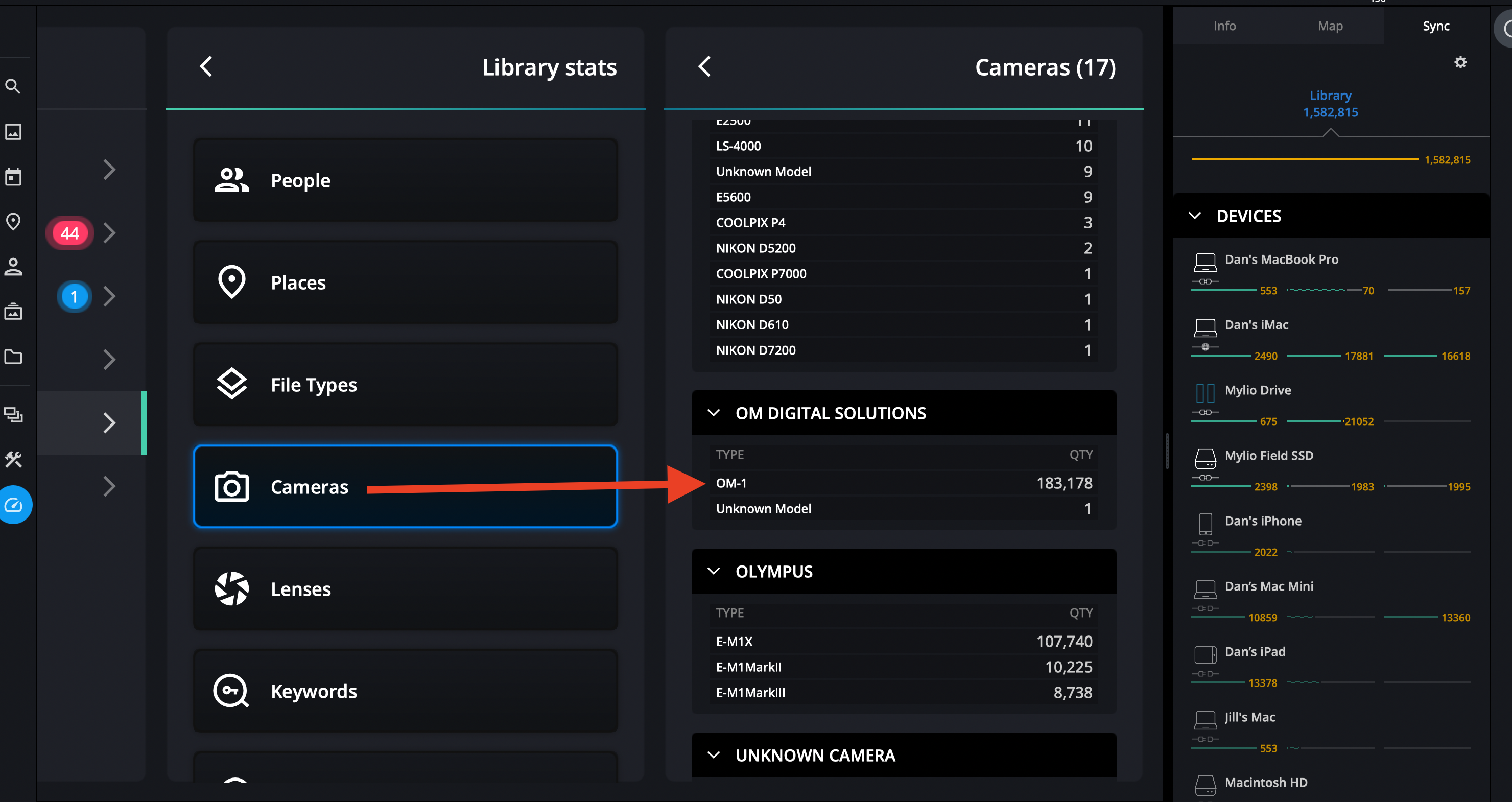This screenshot has width=1512, height=802.
Task: Collapse the UNKNOWN CAMERA section
Action: point(714,755)
